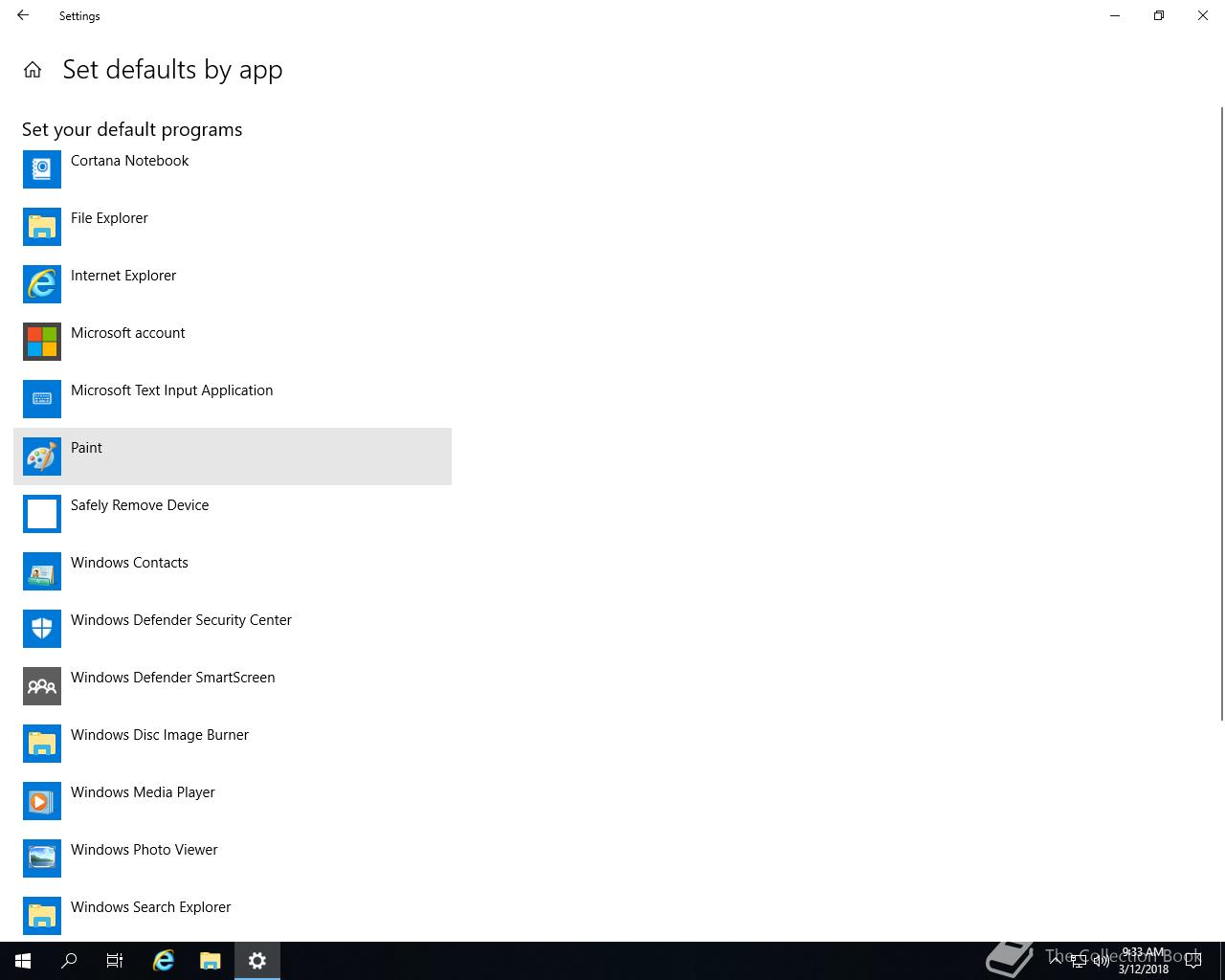Go to Settings home via house icon
The height and width of the screenshot is (980, 1225).
tap(33, 70)
